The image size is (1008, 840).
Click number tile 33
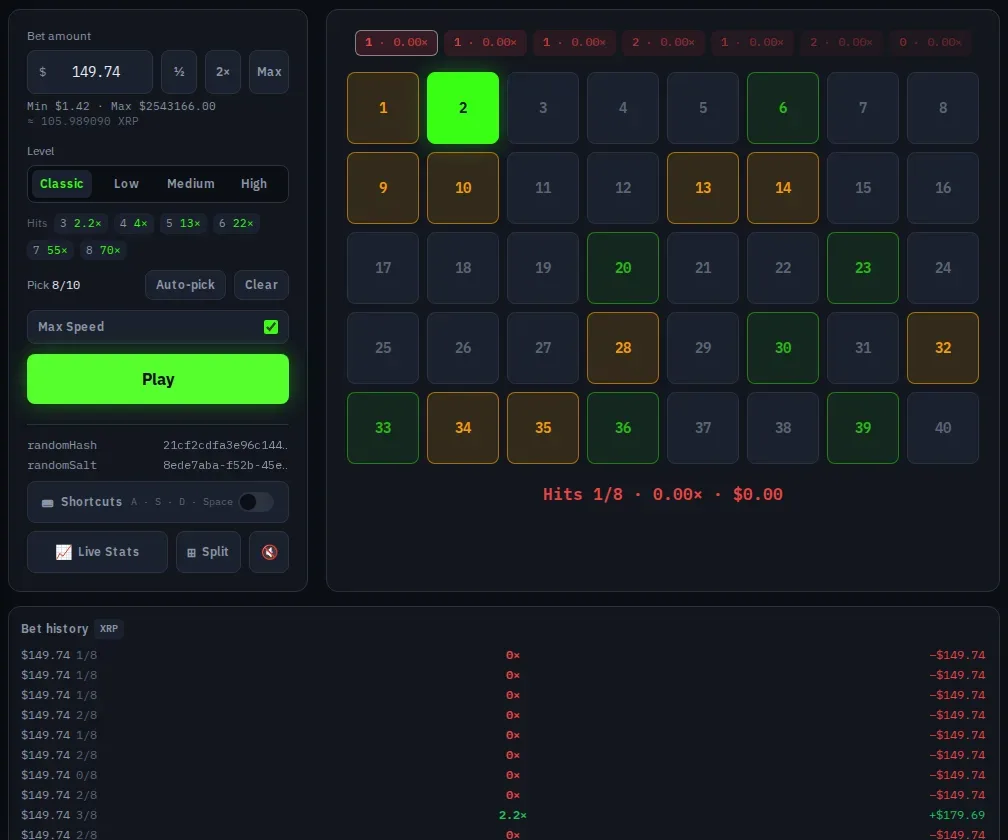click(x=383, y=428)
